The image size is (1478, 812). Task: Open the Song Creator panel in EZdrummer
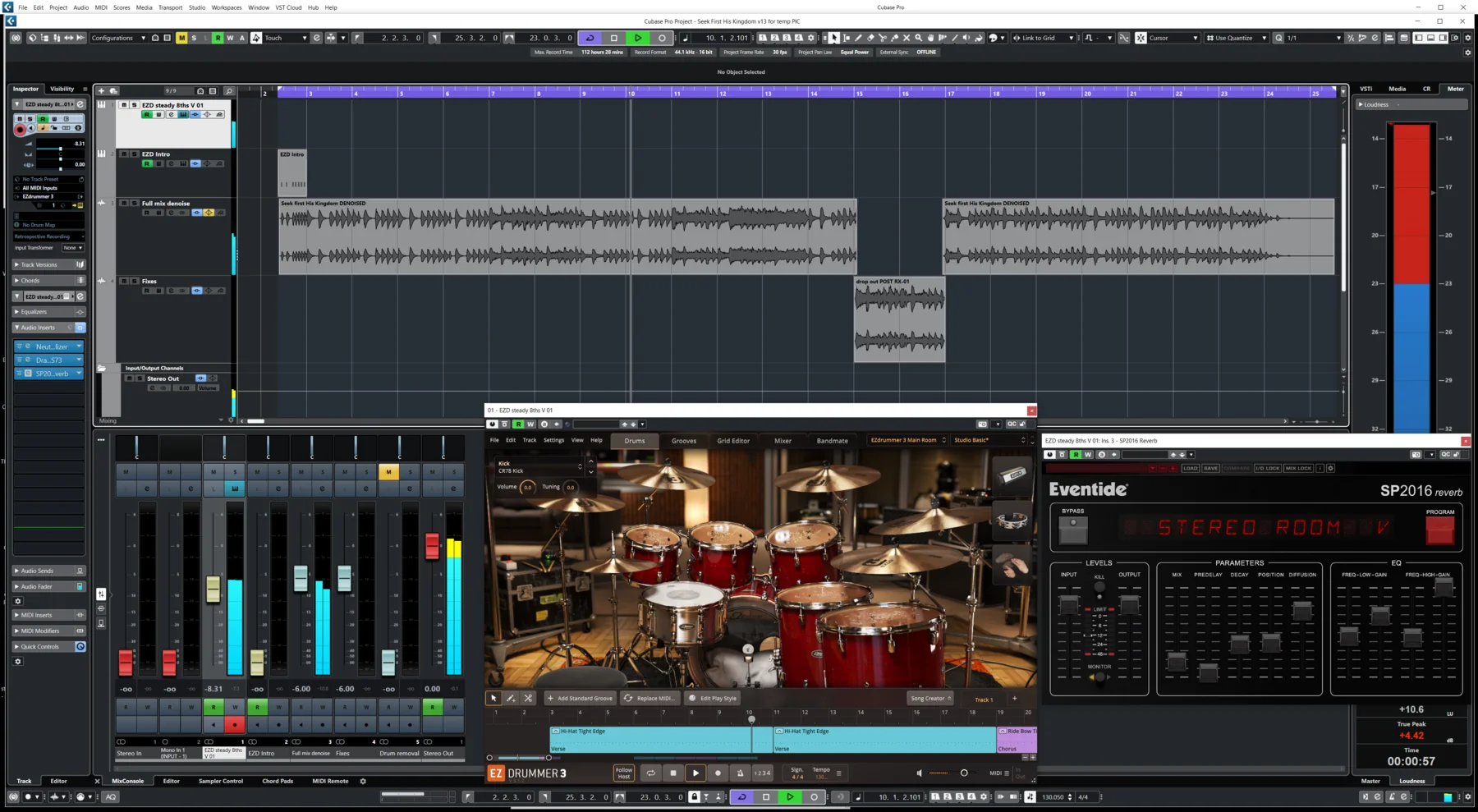click(930, 698)
